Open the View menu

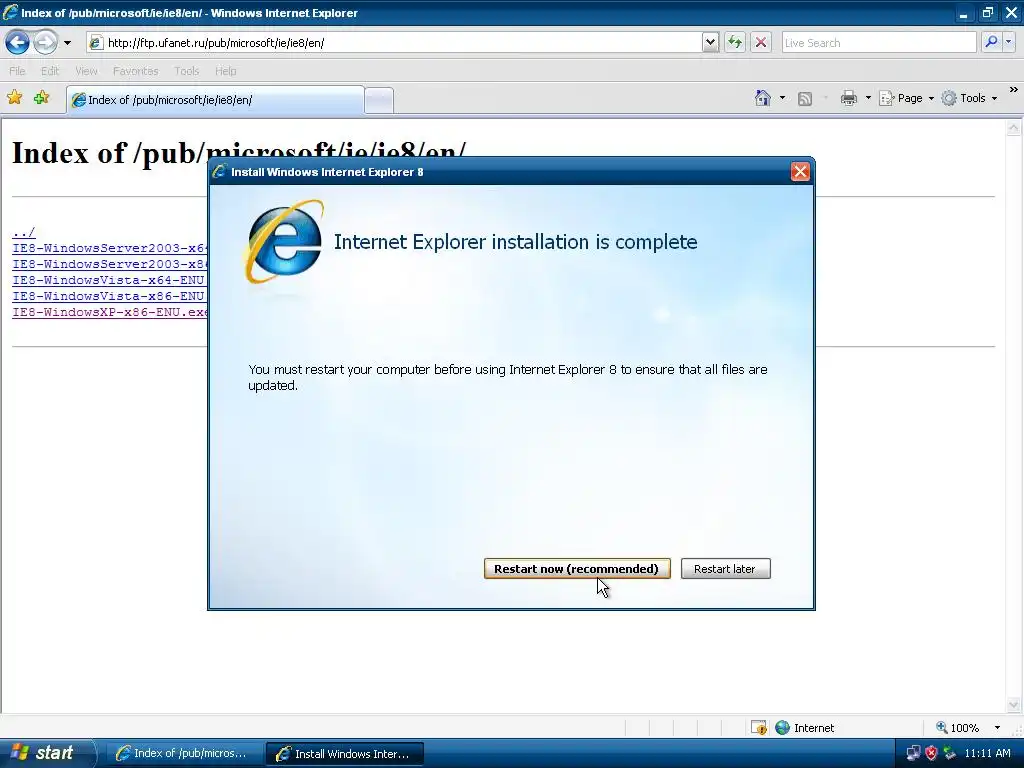[x=86, y=71]
